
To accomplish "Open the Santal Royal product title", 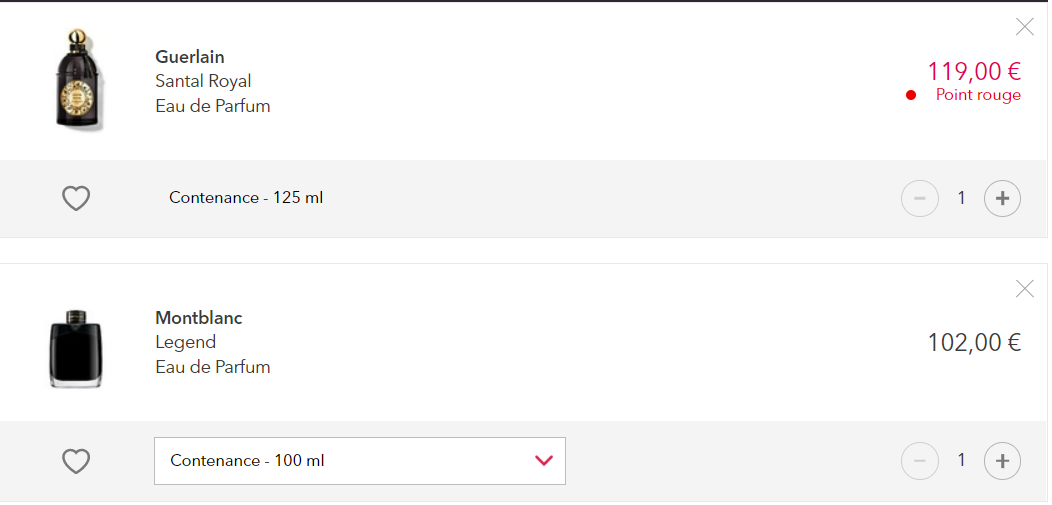I will pyautogui.click(x=203, y=81).
